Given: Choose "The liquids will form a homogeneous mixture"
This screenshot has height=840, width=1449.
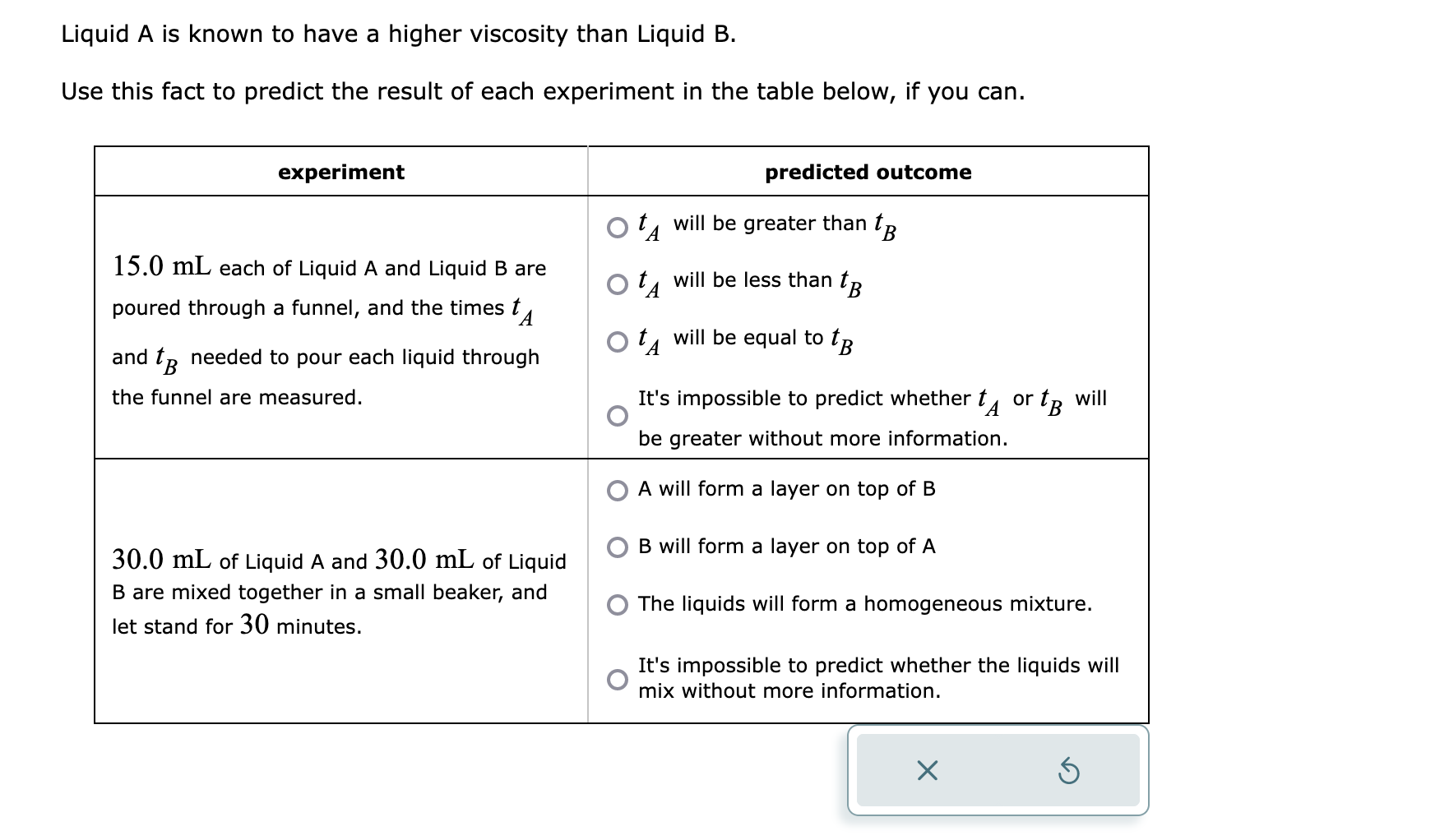Looking at the screenshot, I should click(617, 604).
